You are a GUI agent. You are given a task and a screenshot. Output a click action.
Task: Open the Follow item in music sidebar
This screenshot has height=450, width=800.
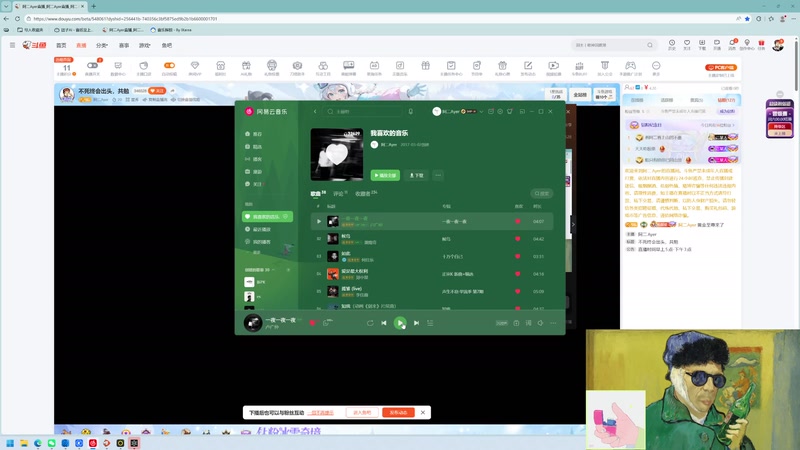(x=254, y=184)
